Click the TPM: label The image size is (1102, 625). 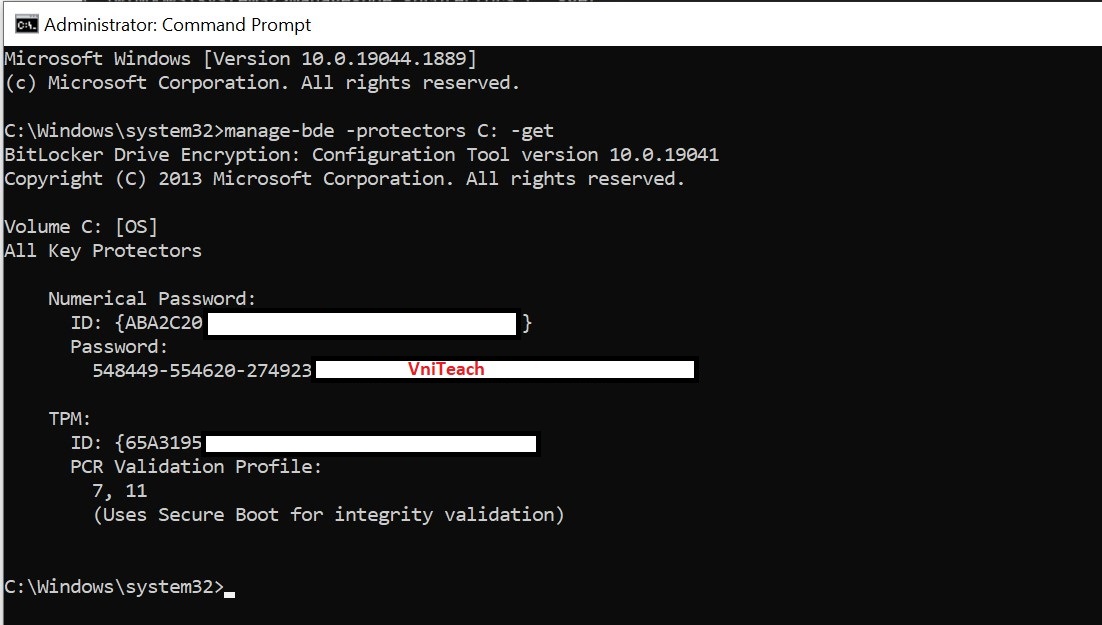coord(70,419)
